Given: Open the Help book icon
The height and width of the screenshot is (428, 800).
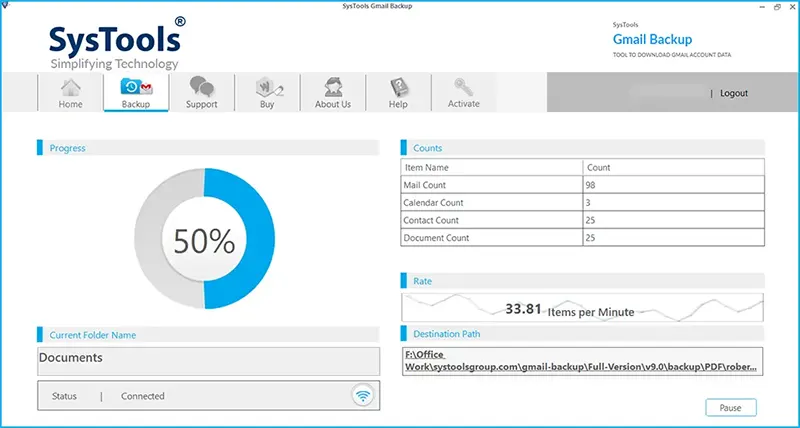Looking at the screenshot, I should tap(398, 87).
